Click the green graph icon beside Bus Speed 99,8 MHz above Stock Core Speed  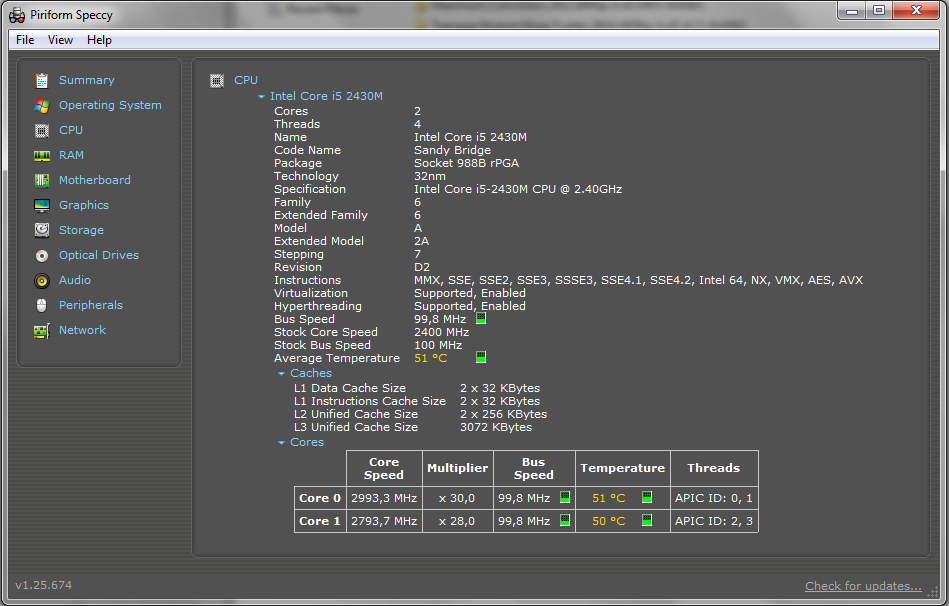coord(481,318)
